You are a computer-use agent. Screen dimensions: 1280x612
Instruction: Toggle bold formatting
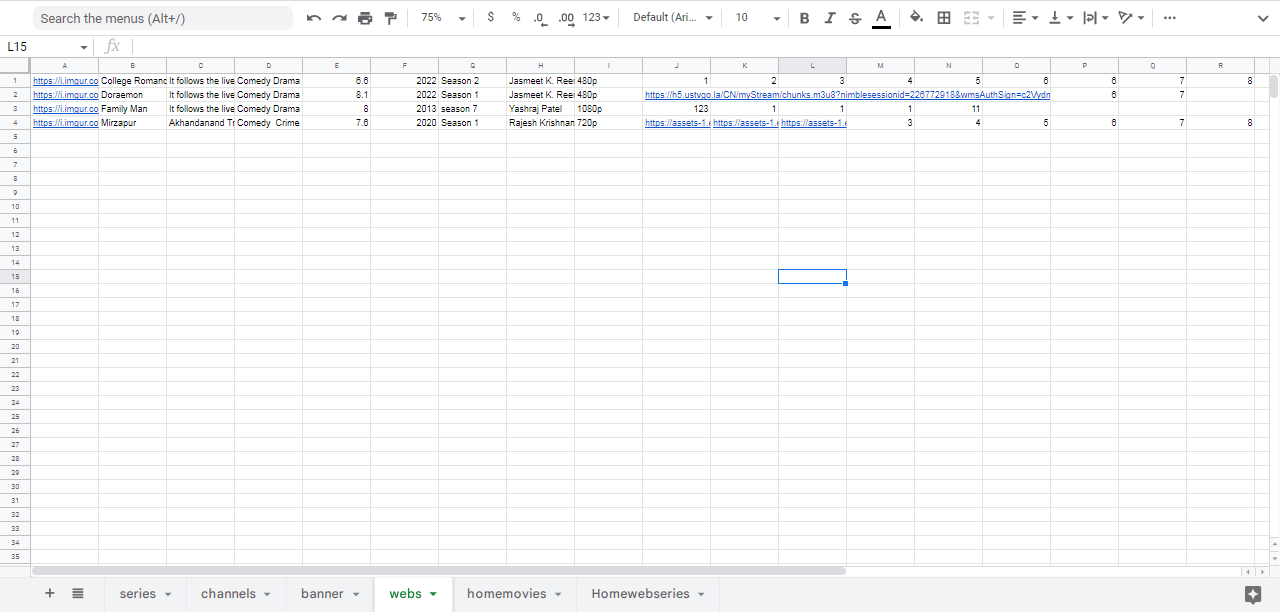[804, 18]
